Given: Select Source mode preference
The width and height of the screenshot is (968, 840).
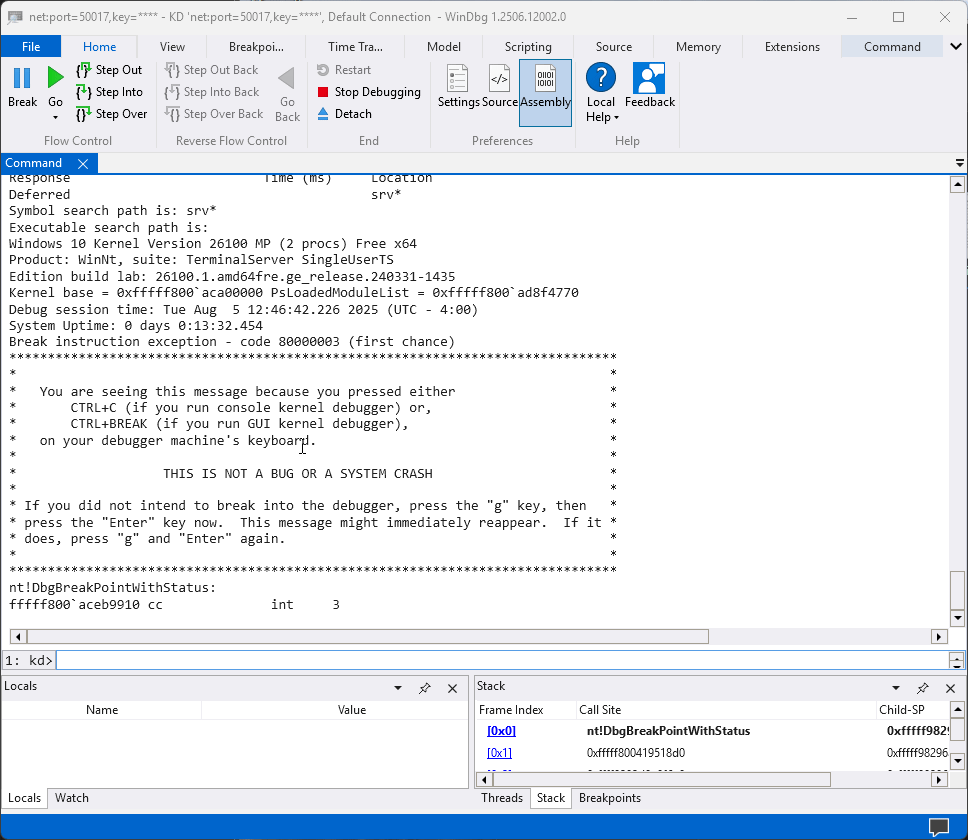Looking at the screenshot, I should click(499, 87).
